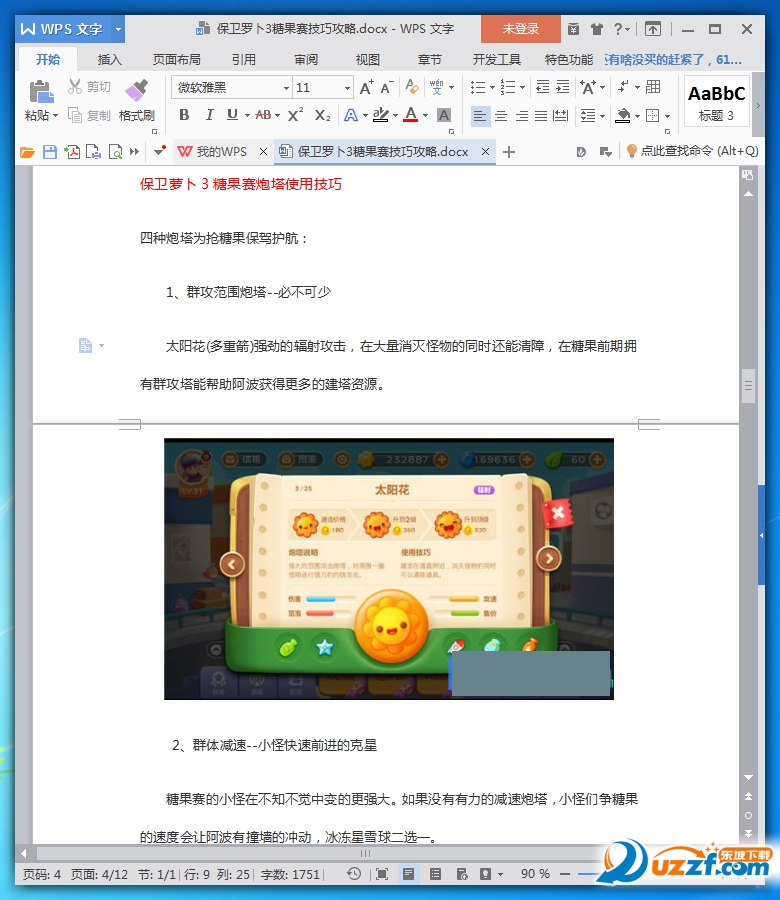Click the Print icon in quick toolbar
780x900 pixels.
93,152
